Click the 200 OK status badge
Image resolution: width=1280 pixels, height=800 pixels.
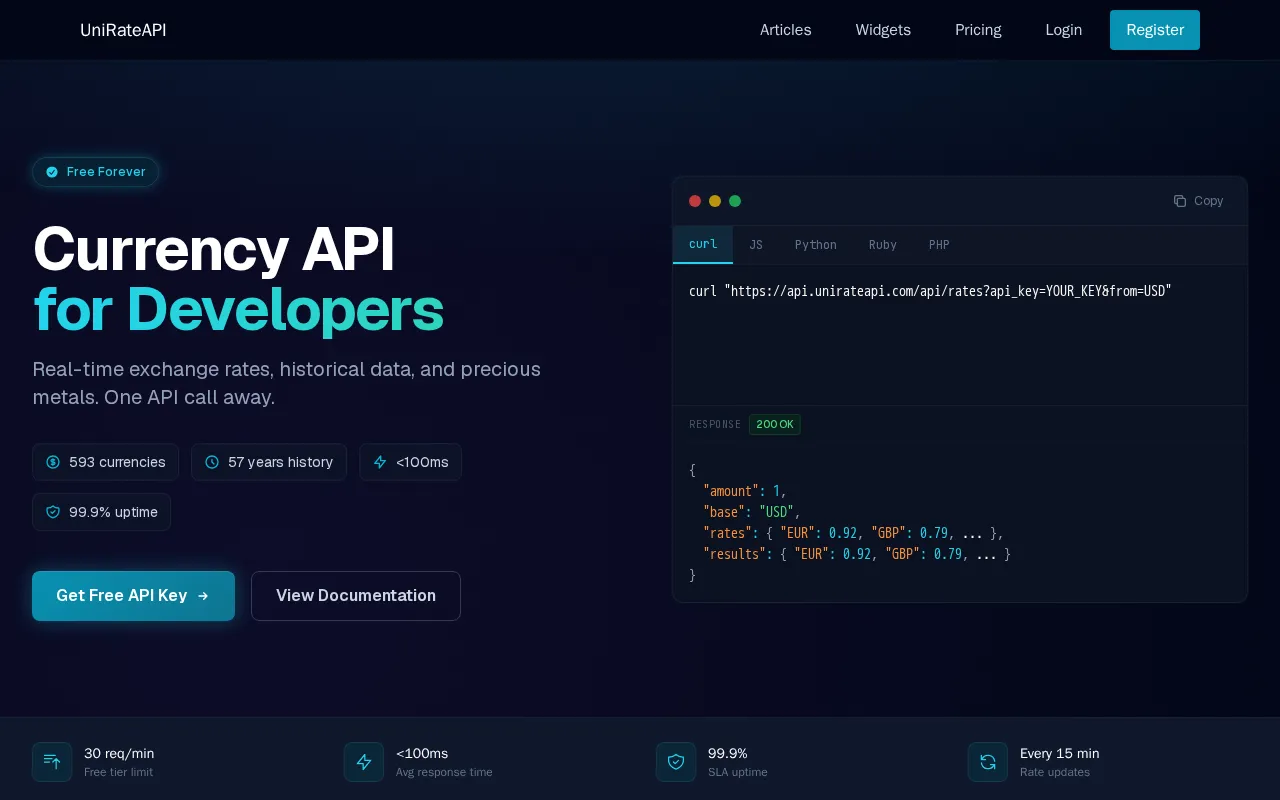point(775,425)
